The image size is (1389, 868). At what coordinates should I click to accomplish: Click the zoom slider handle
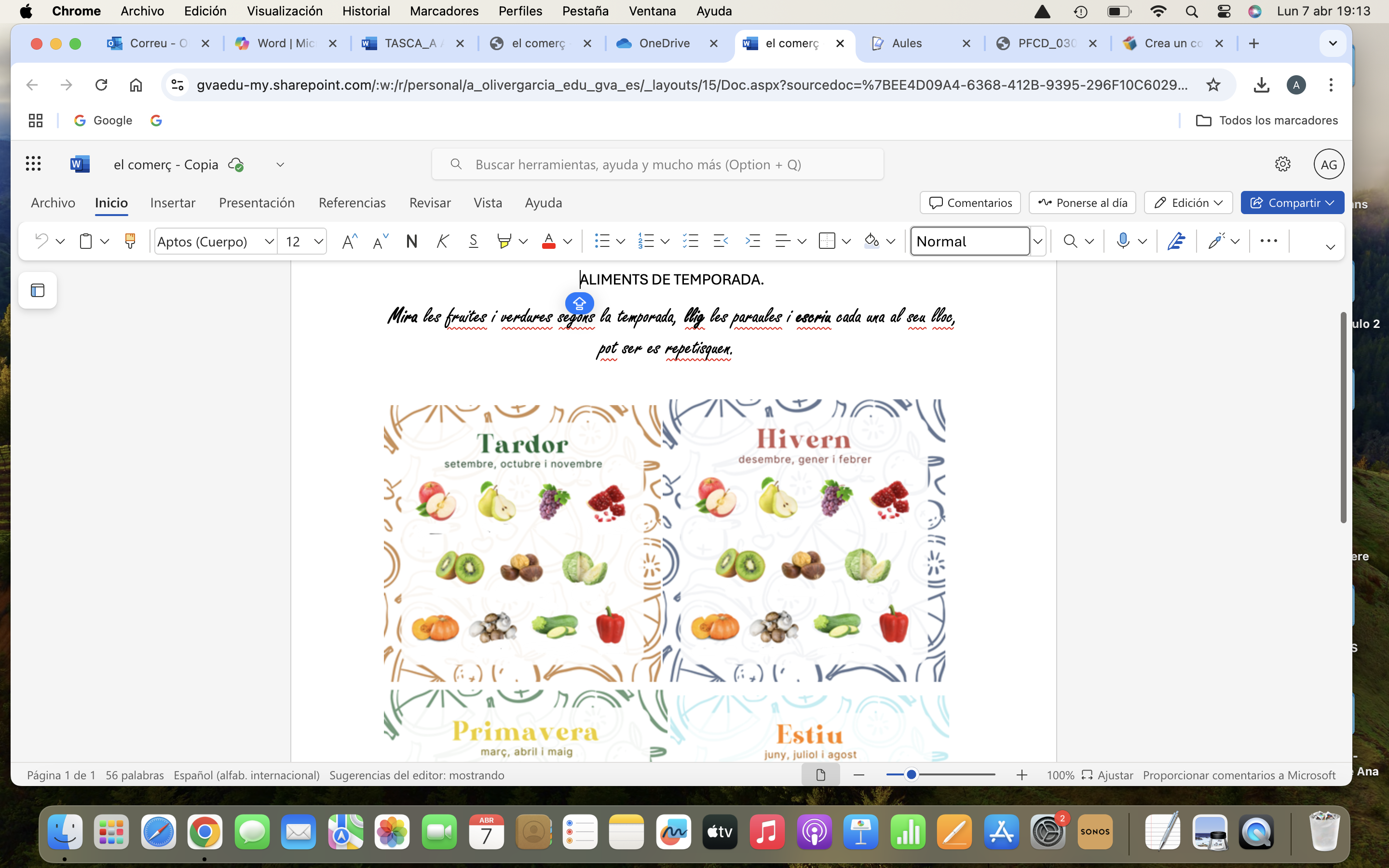[911, 775]
